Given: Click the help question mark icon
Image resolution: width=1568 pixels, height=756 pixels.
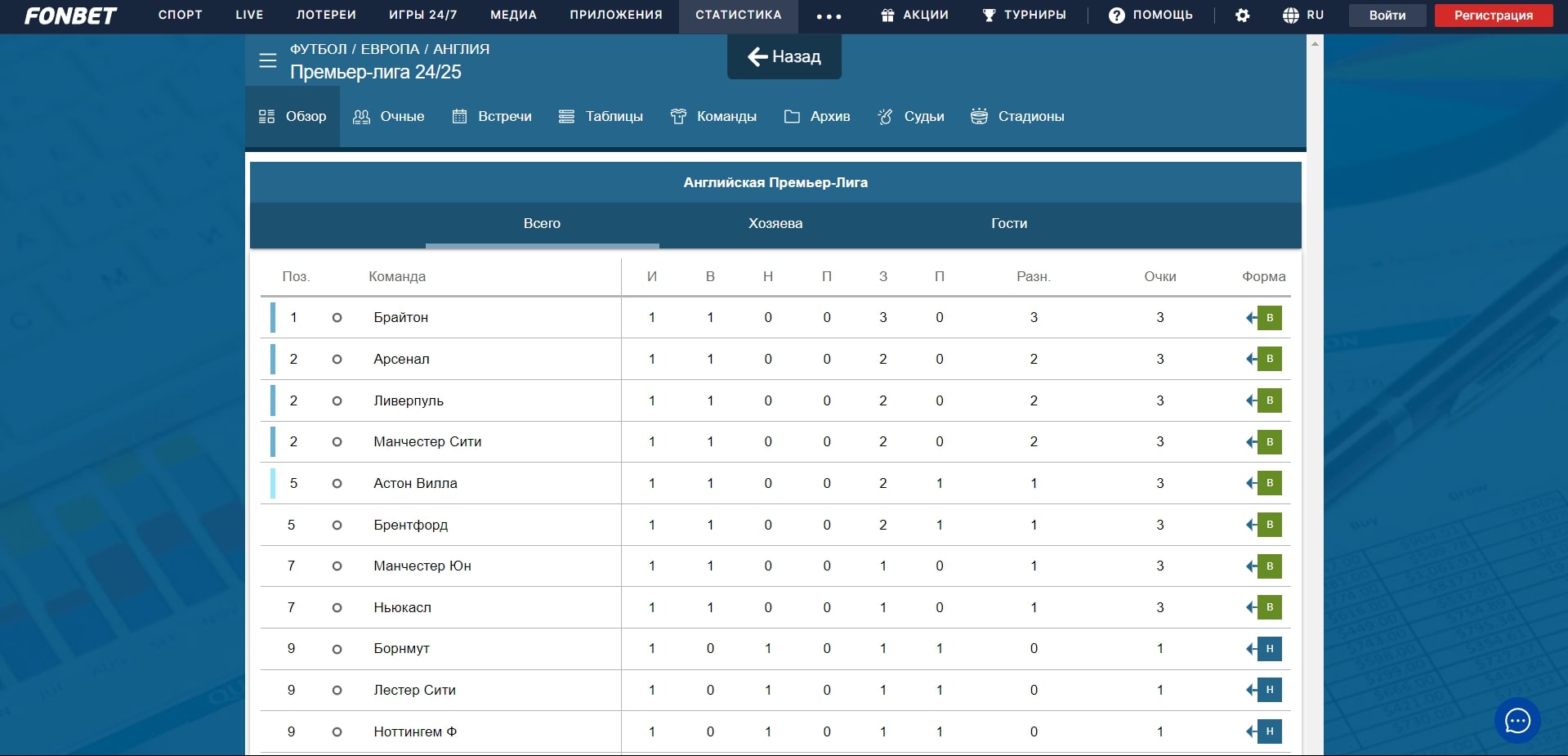Looking at the screenshot, I should 1116,16.
